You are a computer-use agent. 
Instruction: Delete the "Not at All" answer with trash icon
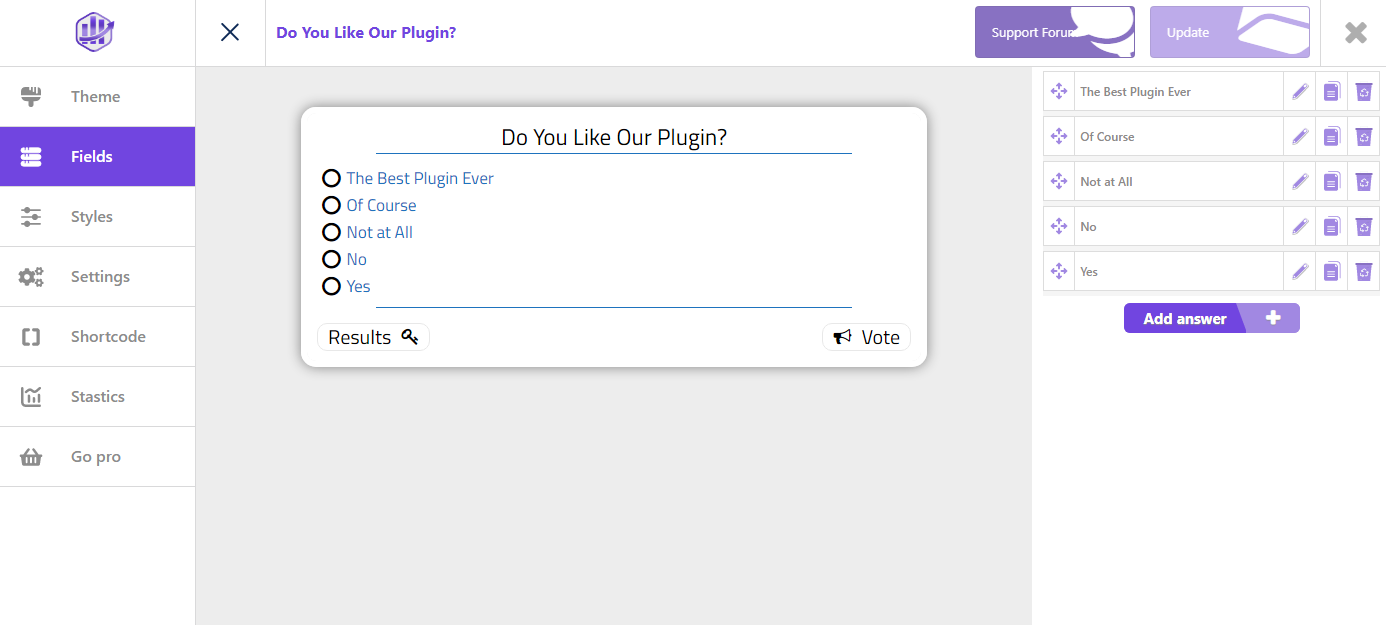click(x=1363, y=182)
